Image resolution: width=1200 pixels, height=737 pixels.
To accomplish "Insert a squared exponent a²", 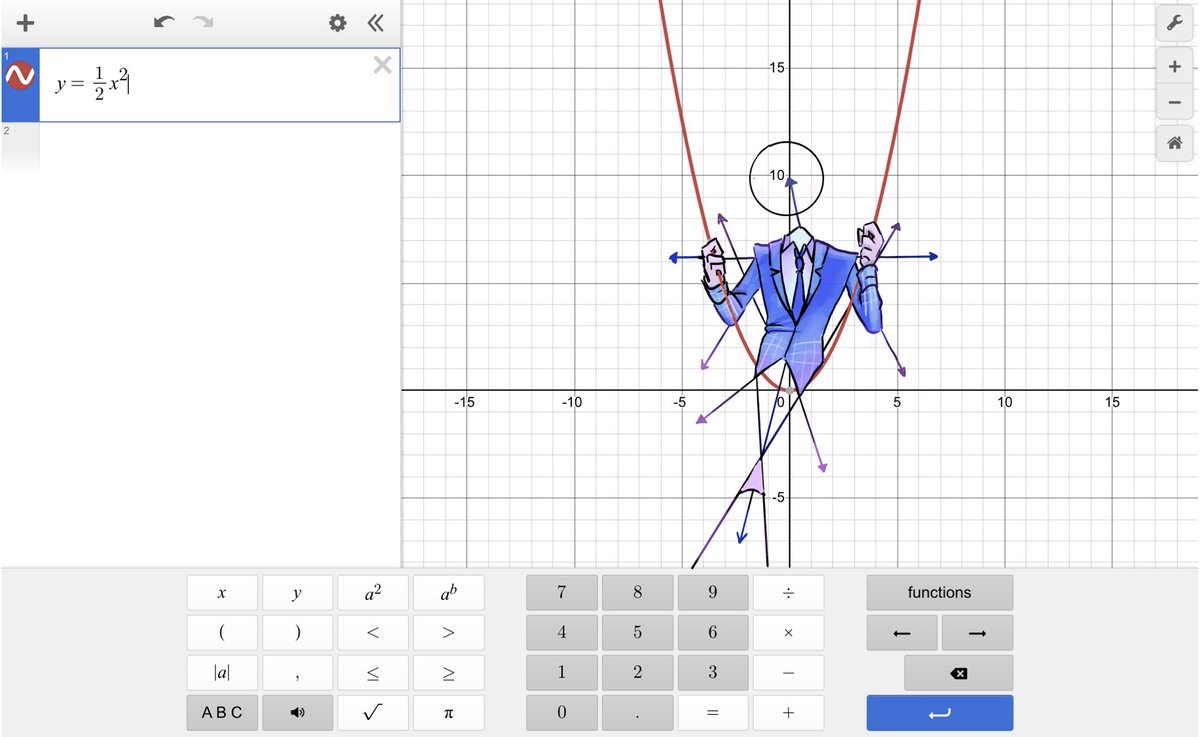I will point(373,593).
